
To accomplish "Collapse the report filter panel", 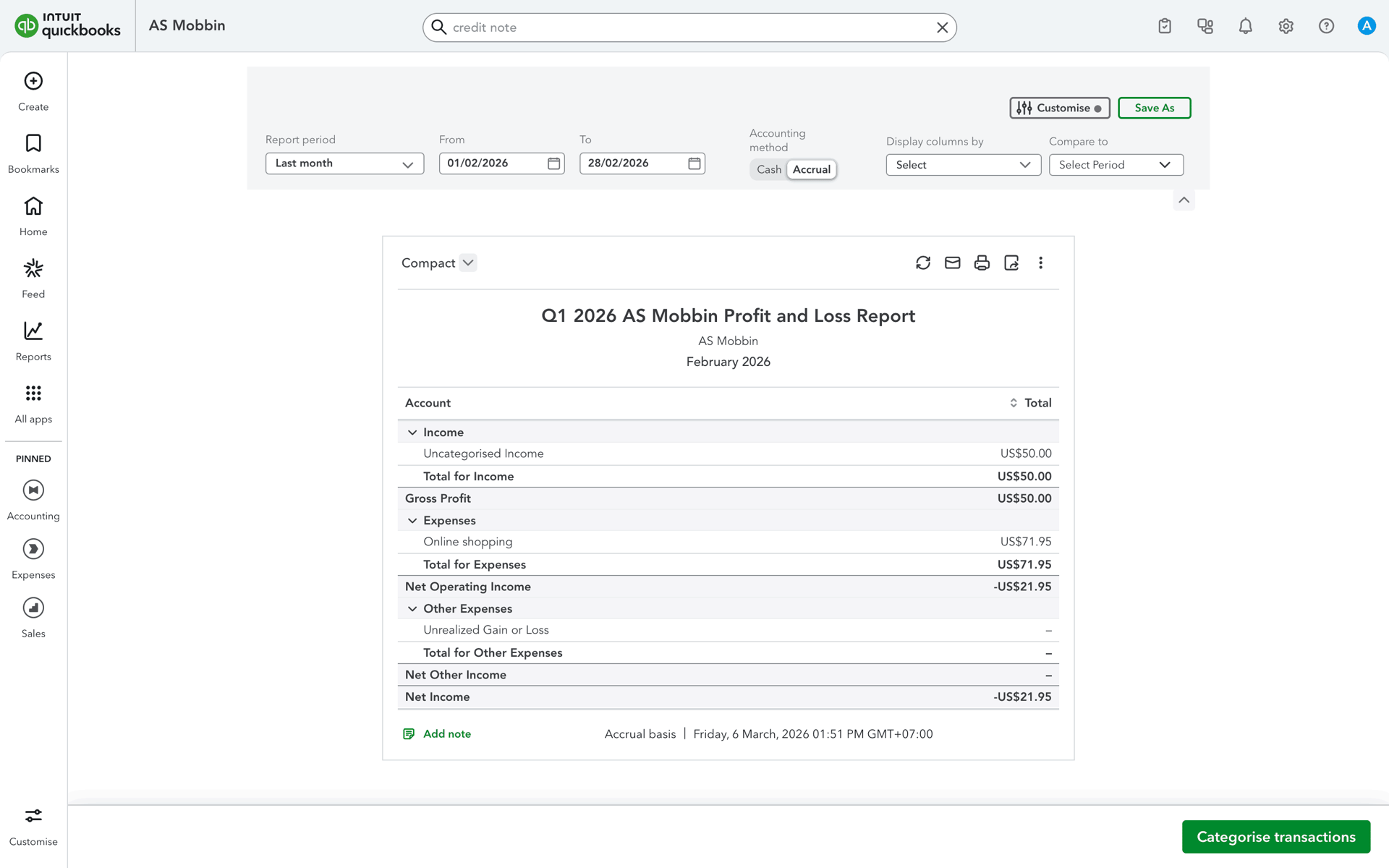I will point(1184,200).
